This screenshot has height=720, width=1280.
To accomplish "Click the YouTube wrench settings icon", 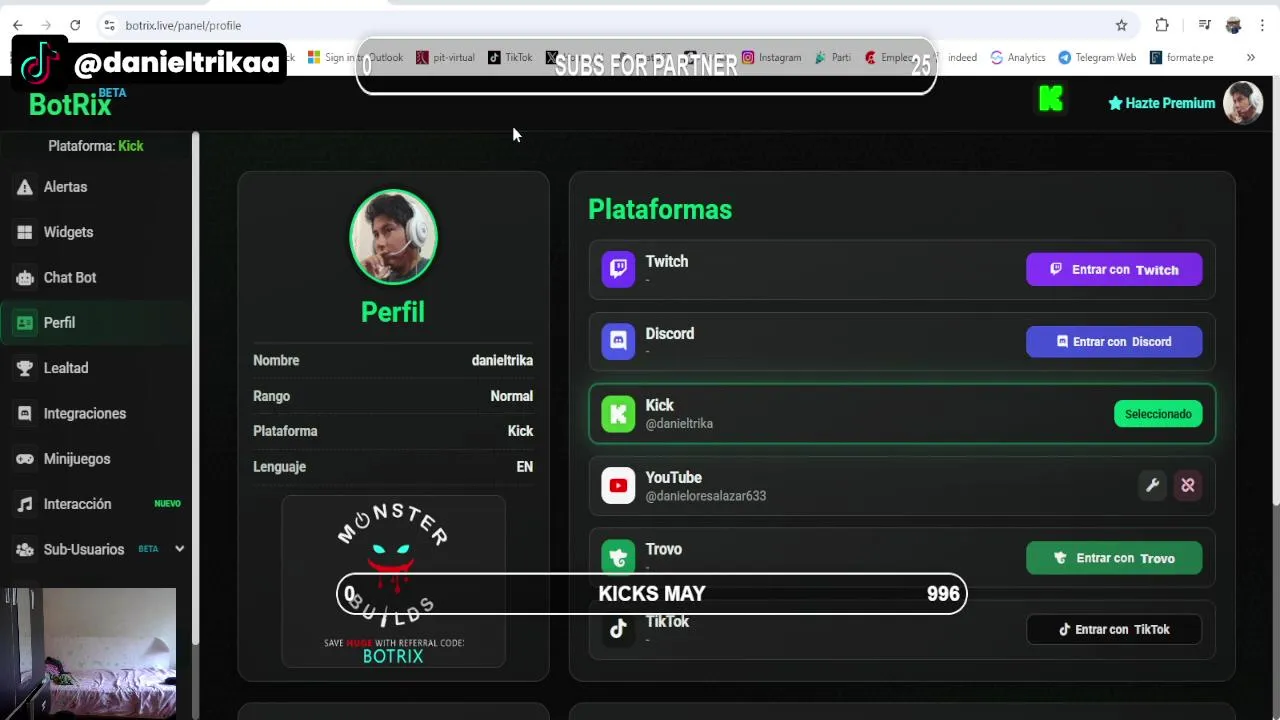I will [1152, 485].
